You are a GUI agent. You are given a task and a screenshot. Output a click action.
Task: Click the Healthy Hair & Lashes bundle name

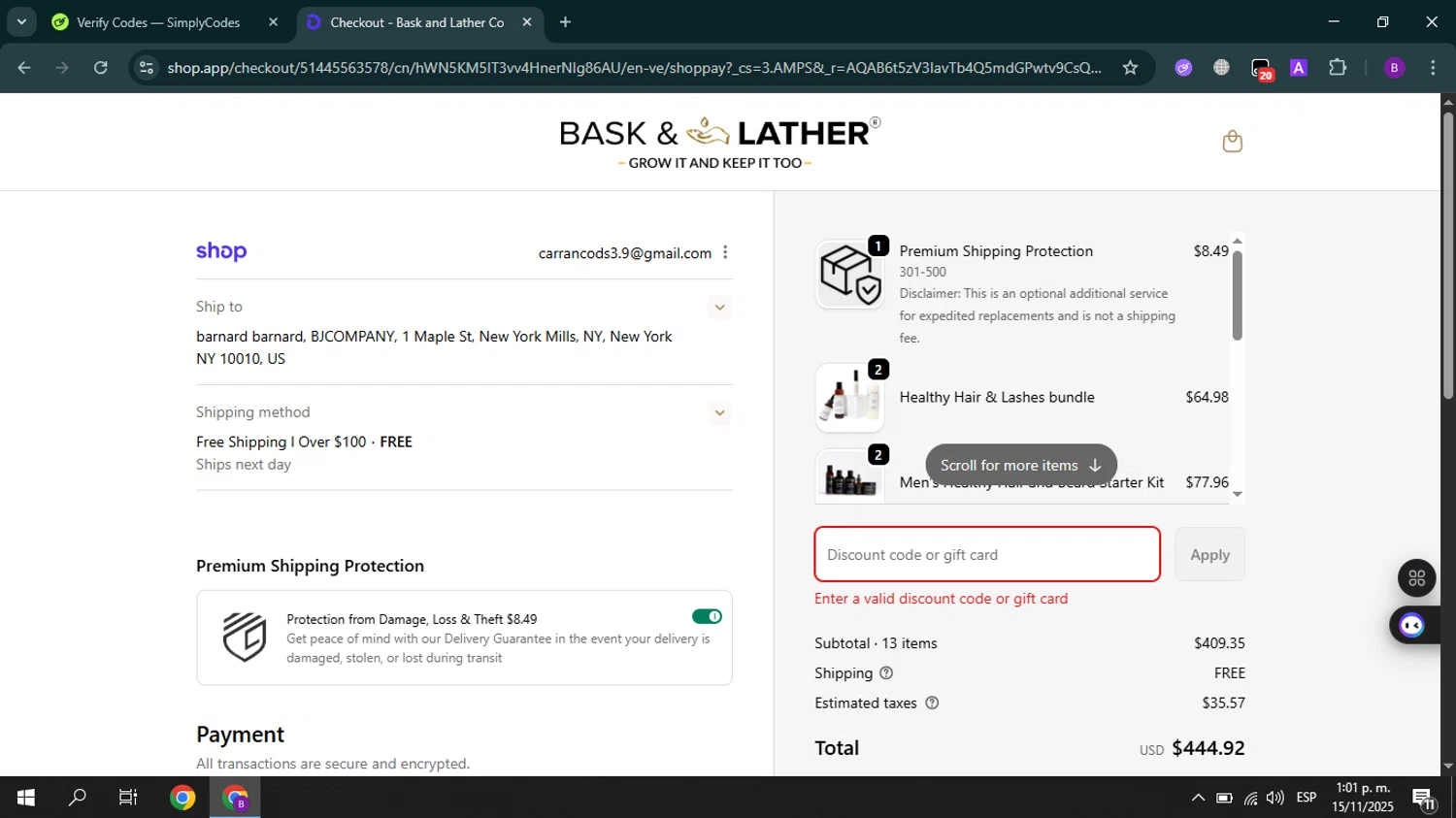coord(997,398)
